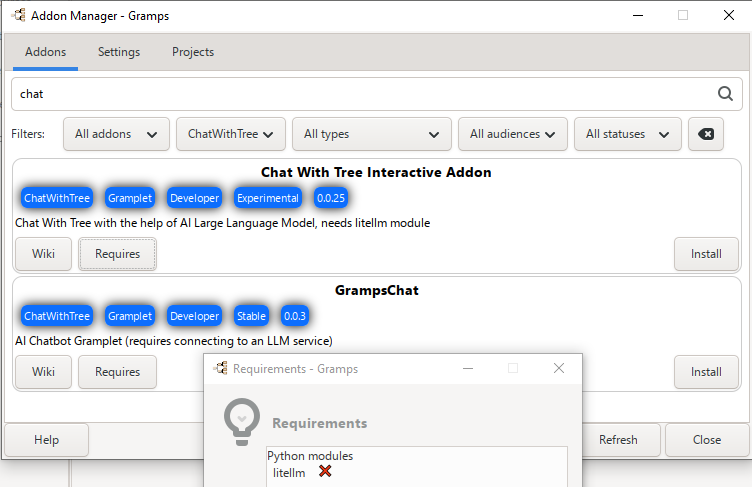Viewport: 752px width, 487px height.
Task: Open the All types filter dropdown
Action: (x=372, y=134)
